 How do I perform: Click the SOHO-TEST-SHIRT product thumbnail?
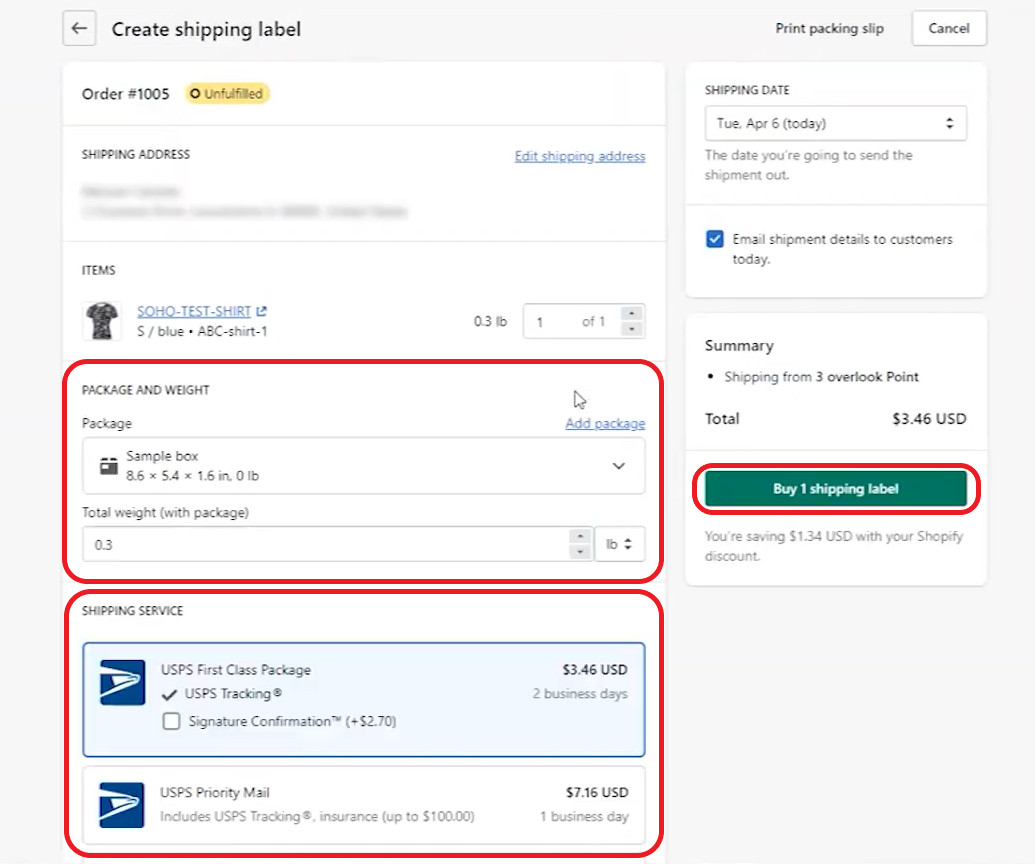[101, 321]
